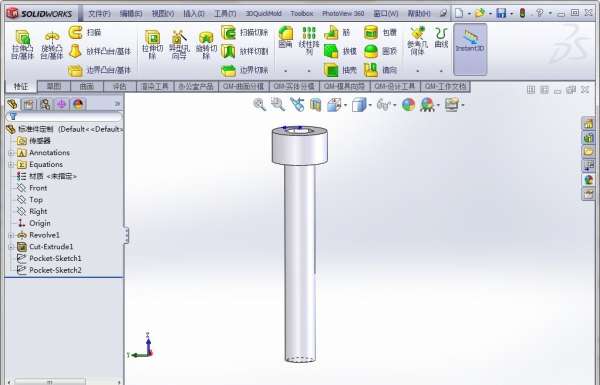Click the Sweep boss feature button
The height and width of the screenshot is (385, 600).
pos(85,33)
